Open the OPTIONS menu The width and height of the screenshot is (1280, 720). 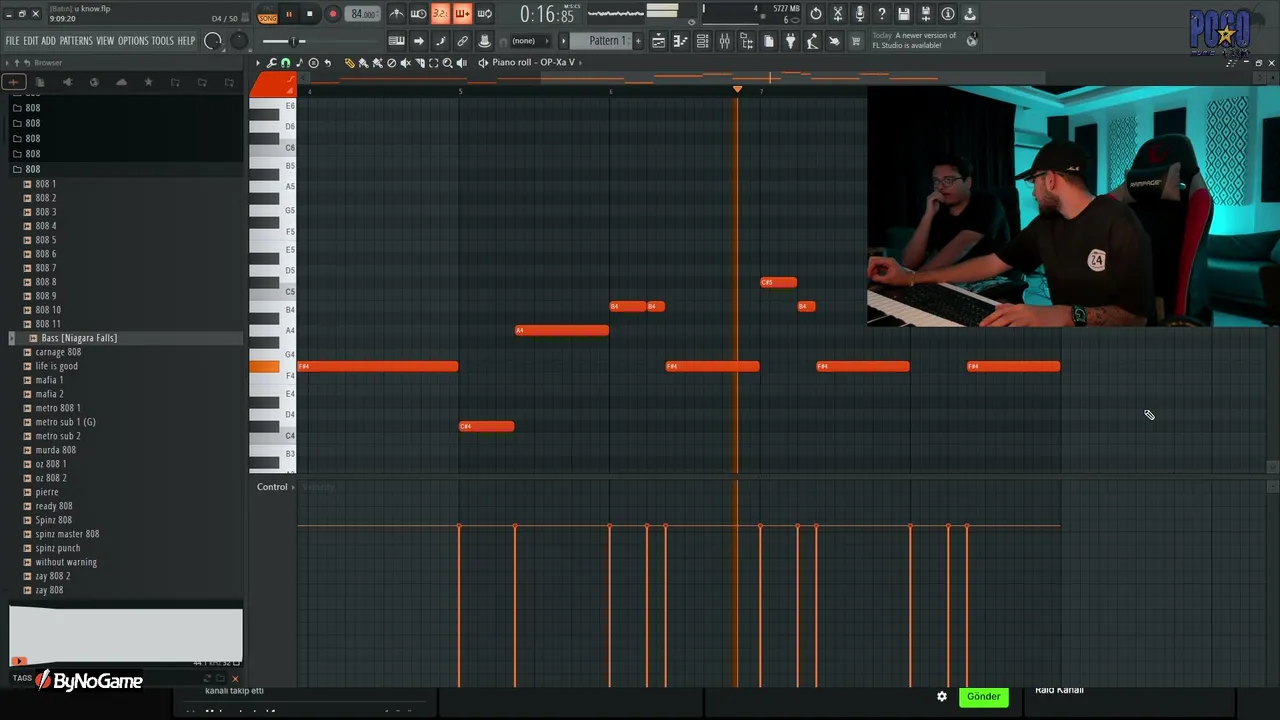point(133,41)
